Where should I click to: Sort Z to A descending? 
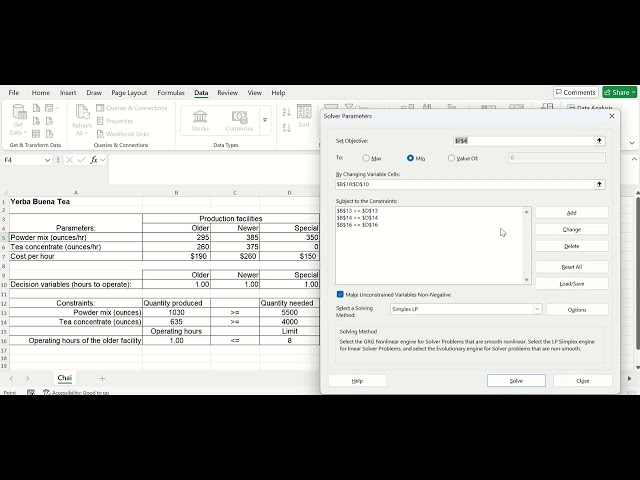tap(287, 128)
